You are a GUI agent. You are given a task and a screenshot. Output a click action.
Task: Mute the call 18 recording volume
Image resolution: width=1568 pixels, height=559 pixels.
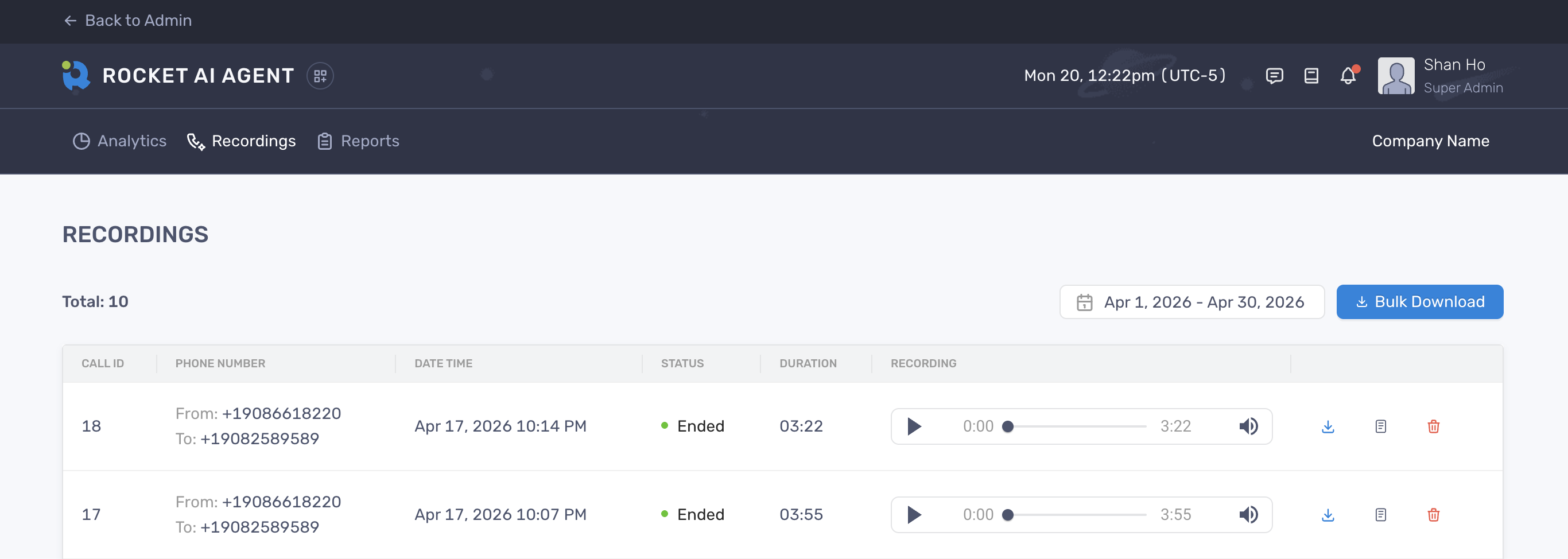coord(1248,426)
